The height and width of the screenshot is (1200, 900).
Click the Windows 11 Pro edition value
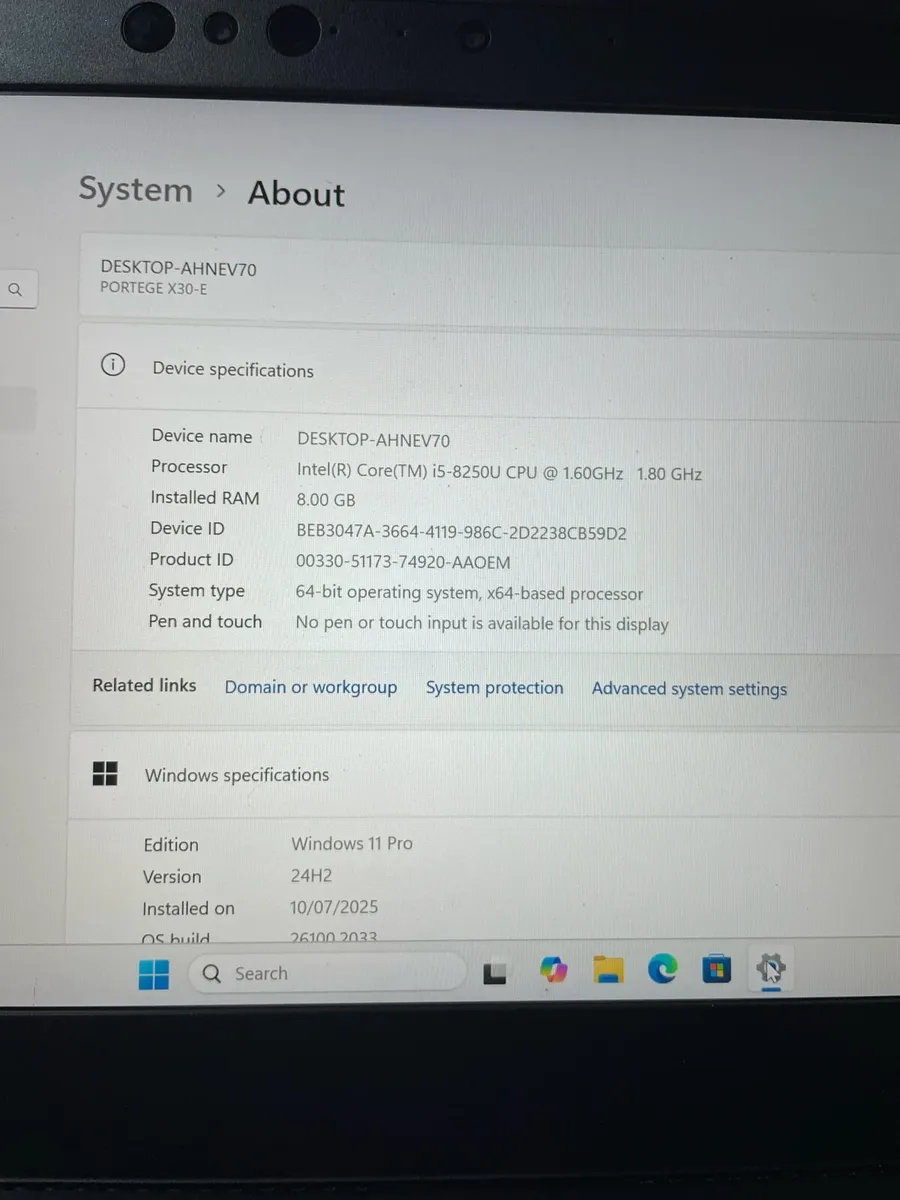(x=352, y=843)
